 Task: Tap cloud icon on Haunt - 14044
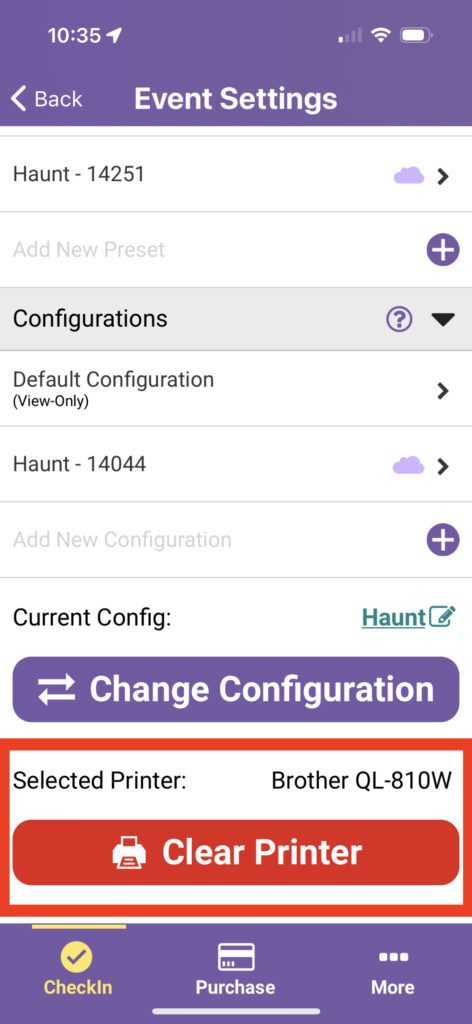tap(409, 465)
